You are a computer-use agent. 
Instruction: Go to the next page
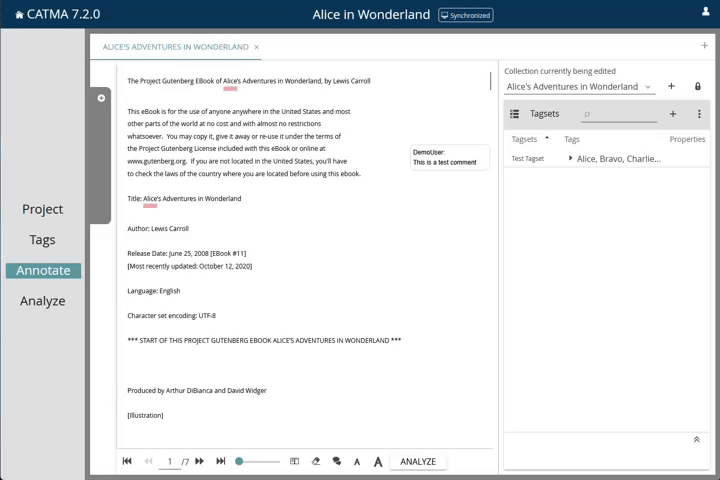[200, 461]
